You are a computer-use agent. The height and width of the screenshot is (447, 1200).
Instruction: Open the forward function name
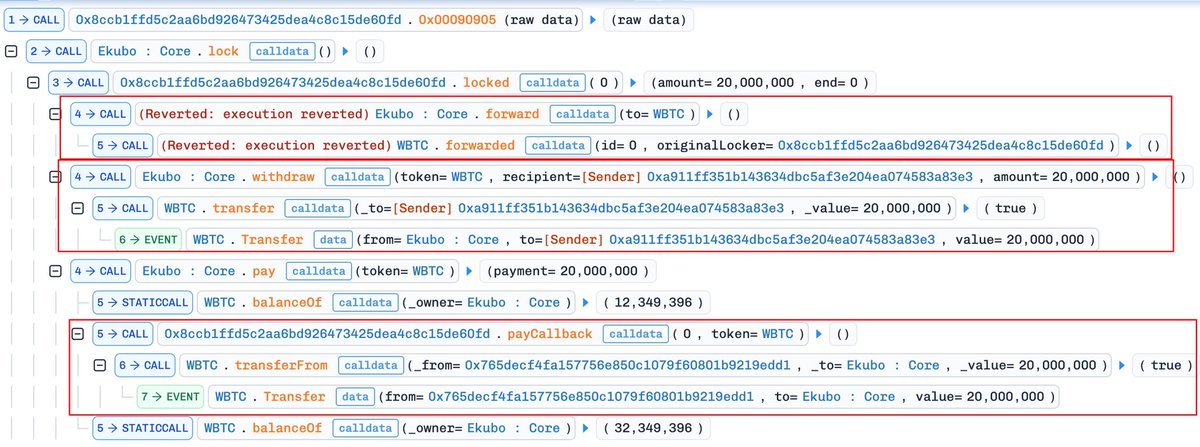513,114
